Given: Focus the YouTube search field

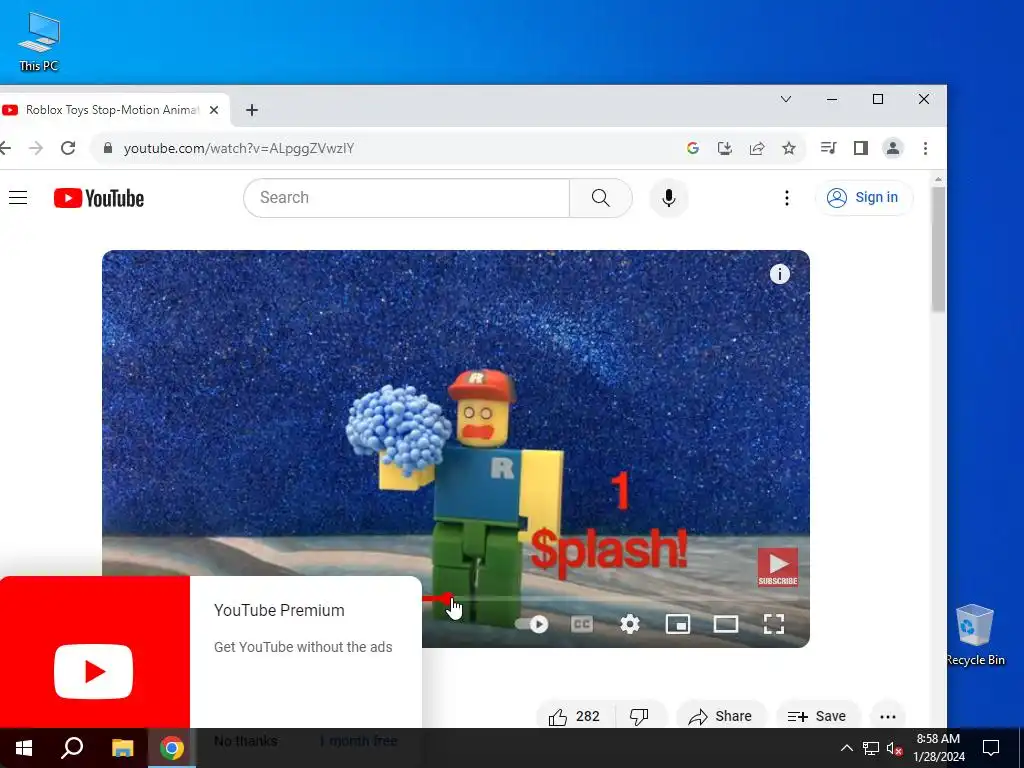Looking at the screenshot, I should click(406, 198).
